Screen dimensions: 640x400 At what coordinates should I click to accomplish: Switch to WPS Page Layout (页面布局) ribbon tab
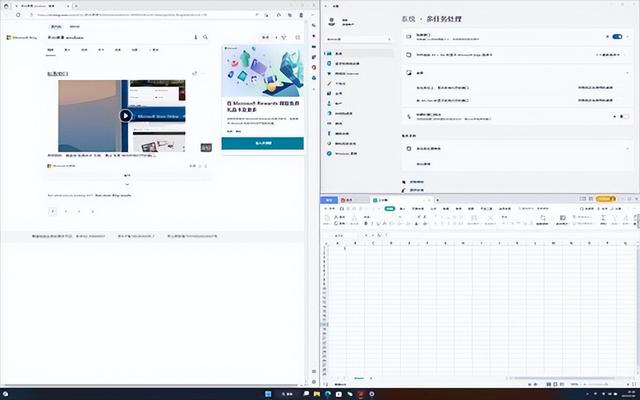click(418, 209)
